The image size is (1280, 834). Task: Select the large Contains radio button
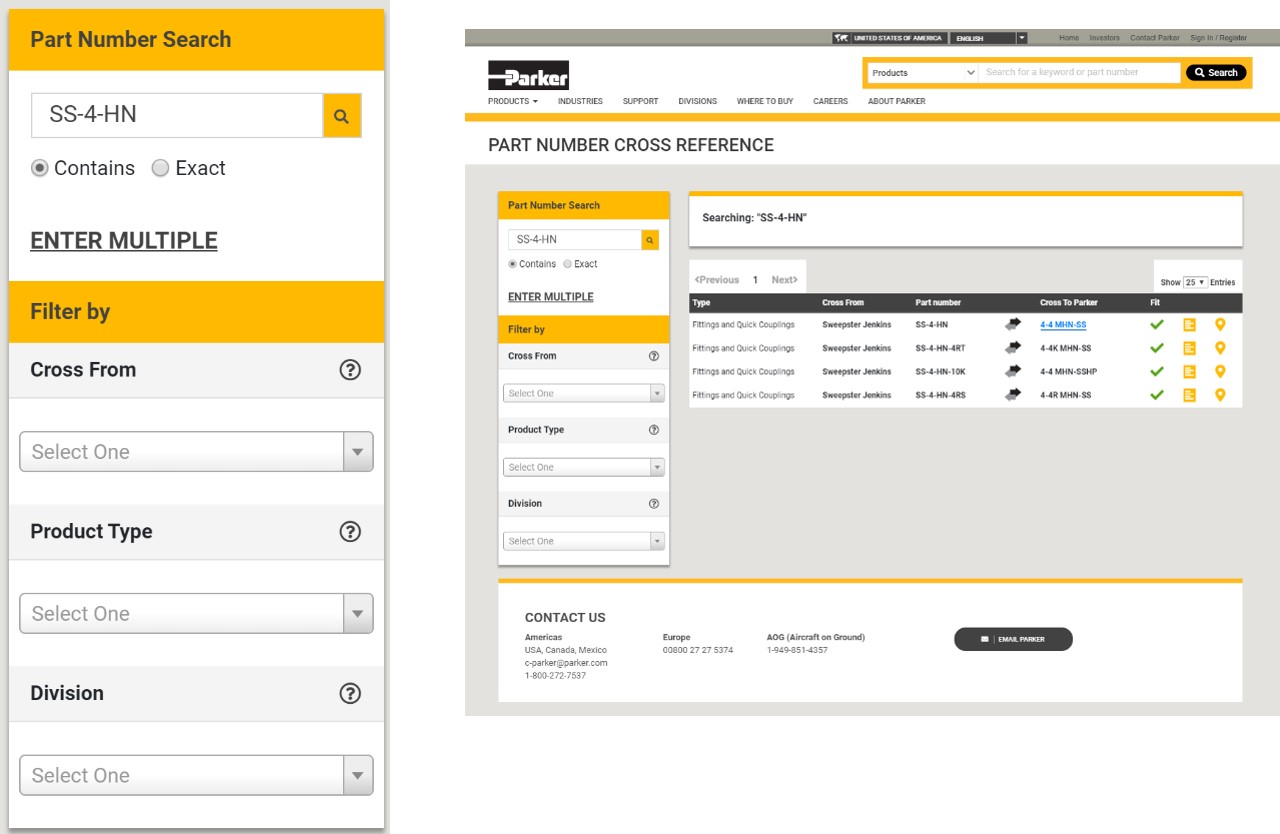point(40,168)
